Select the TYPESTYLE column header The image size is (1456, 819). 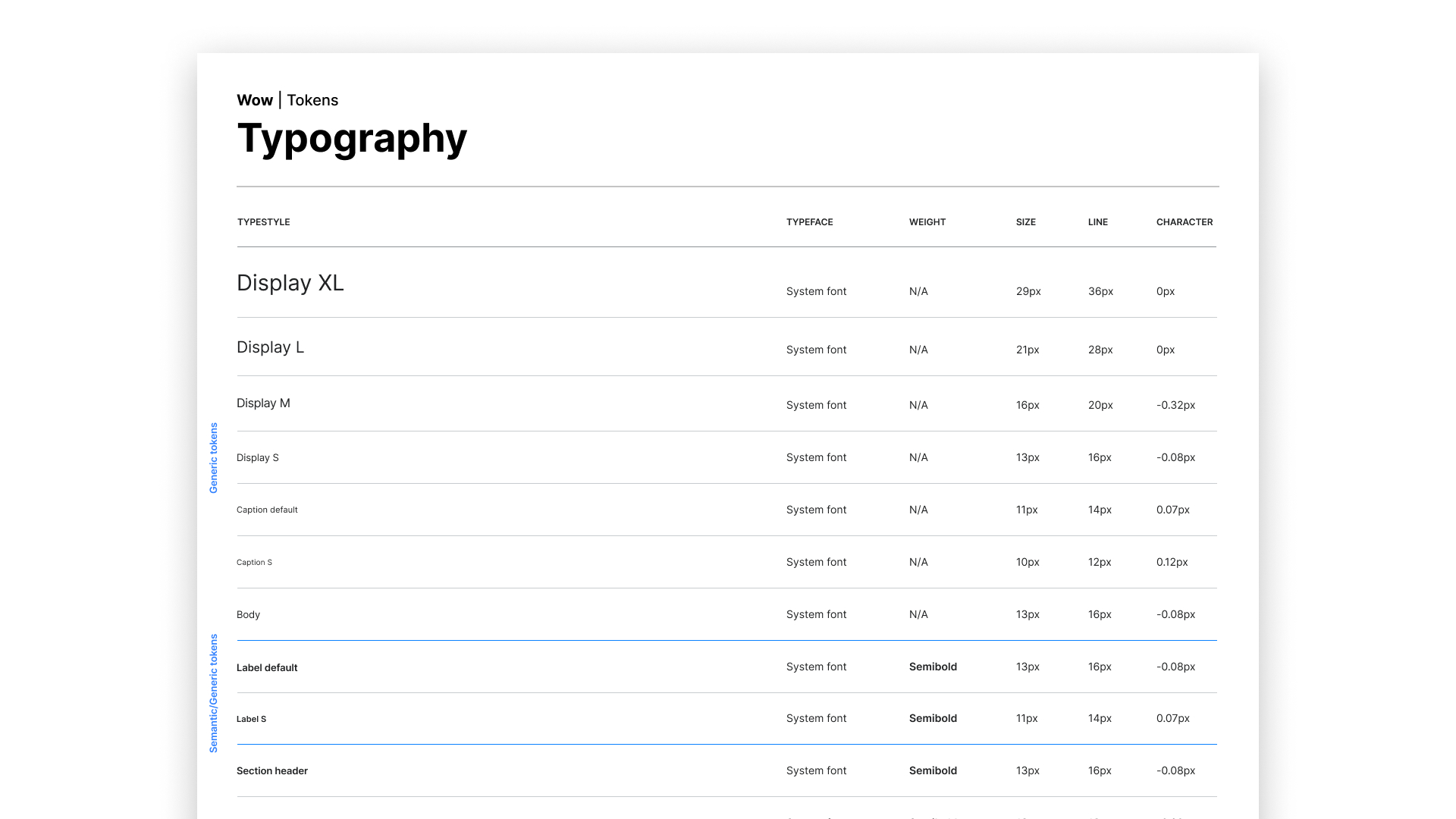(x=263, y=222)
